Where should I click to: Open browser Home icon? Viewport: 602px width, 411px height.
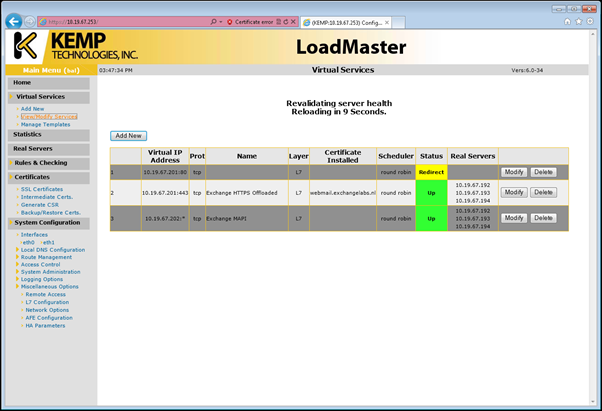point(568,20)
